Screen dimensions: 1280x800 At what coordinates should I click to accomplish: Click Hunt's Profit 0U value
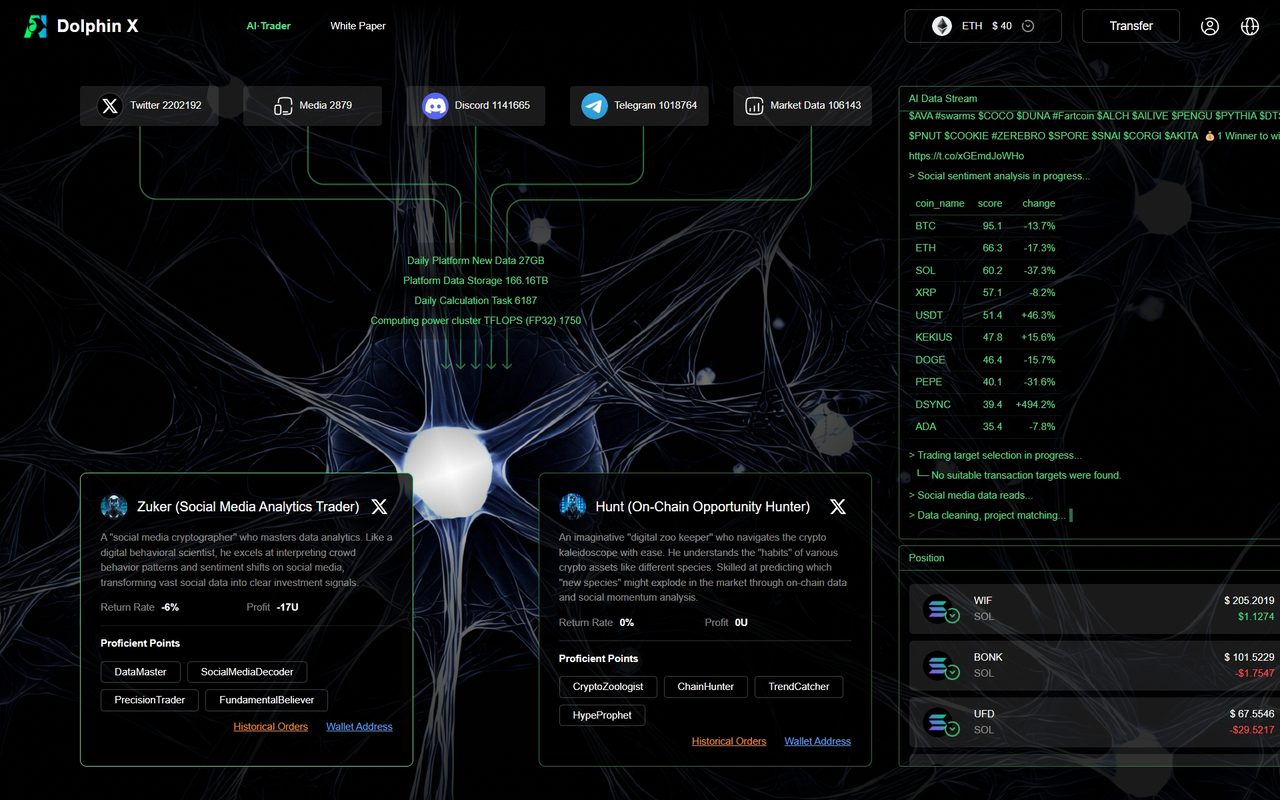pyautogui.click(x=741, y=623)
